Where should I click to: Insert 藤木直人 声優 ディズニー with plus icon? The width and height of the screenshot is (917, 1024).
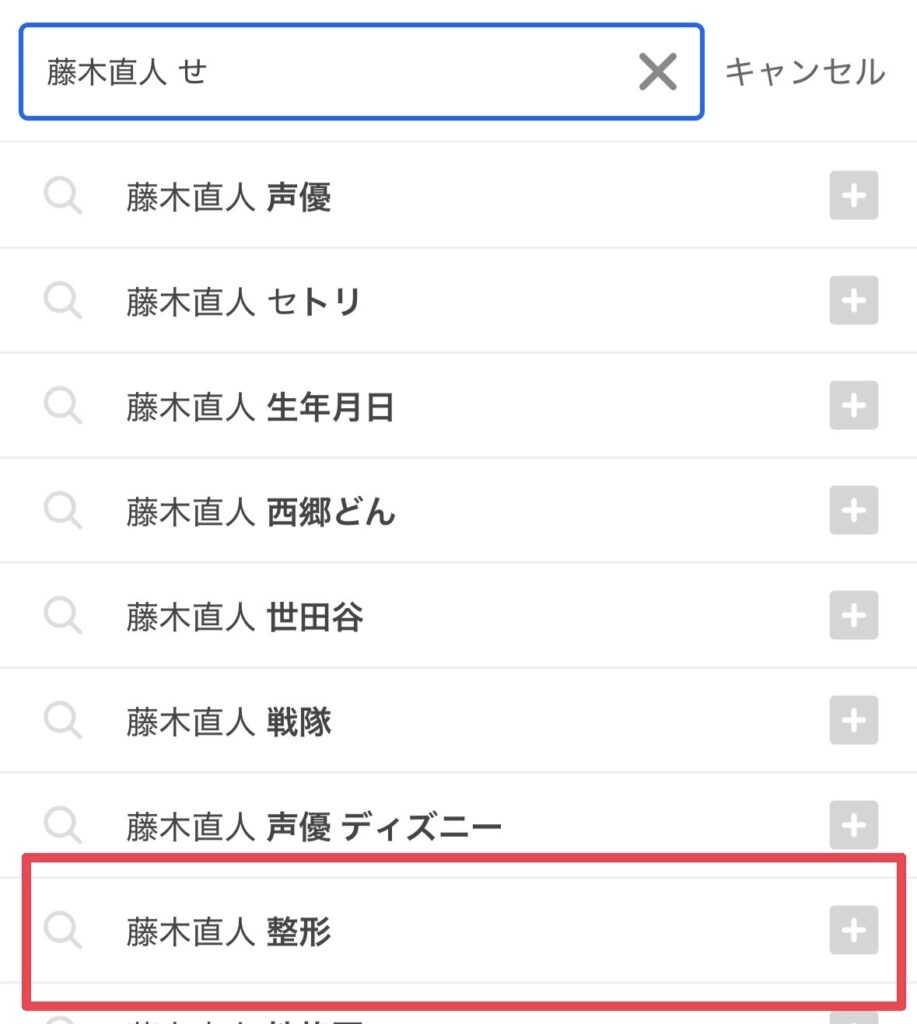[x=854, y=825]
